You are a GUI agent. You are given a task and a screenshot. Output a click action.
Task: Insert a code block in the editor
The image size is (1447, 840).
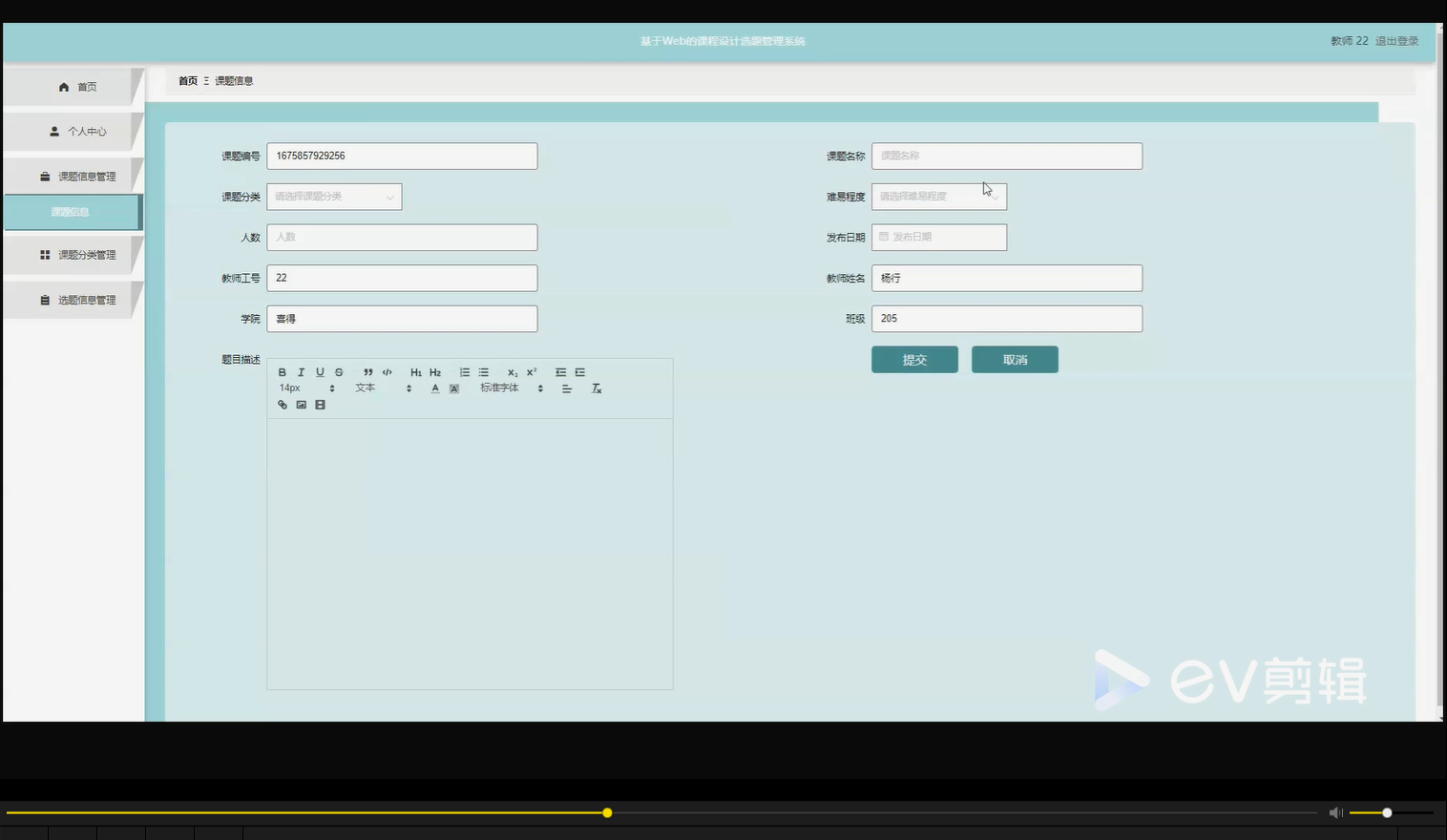(387, 372)
